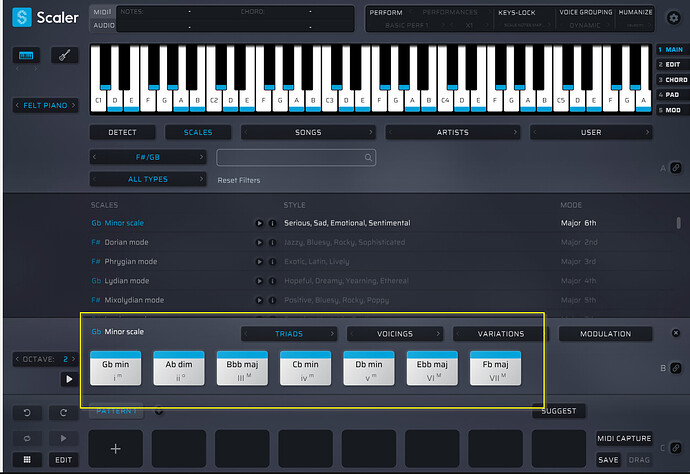The image size is (690, 474).
Task: Click the link icon for section A
Action: click(676, 168)
